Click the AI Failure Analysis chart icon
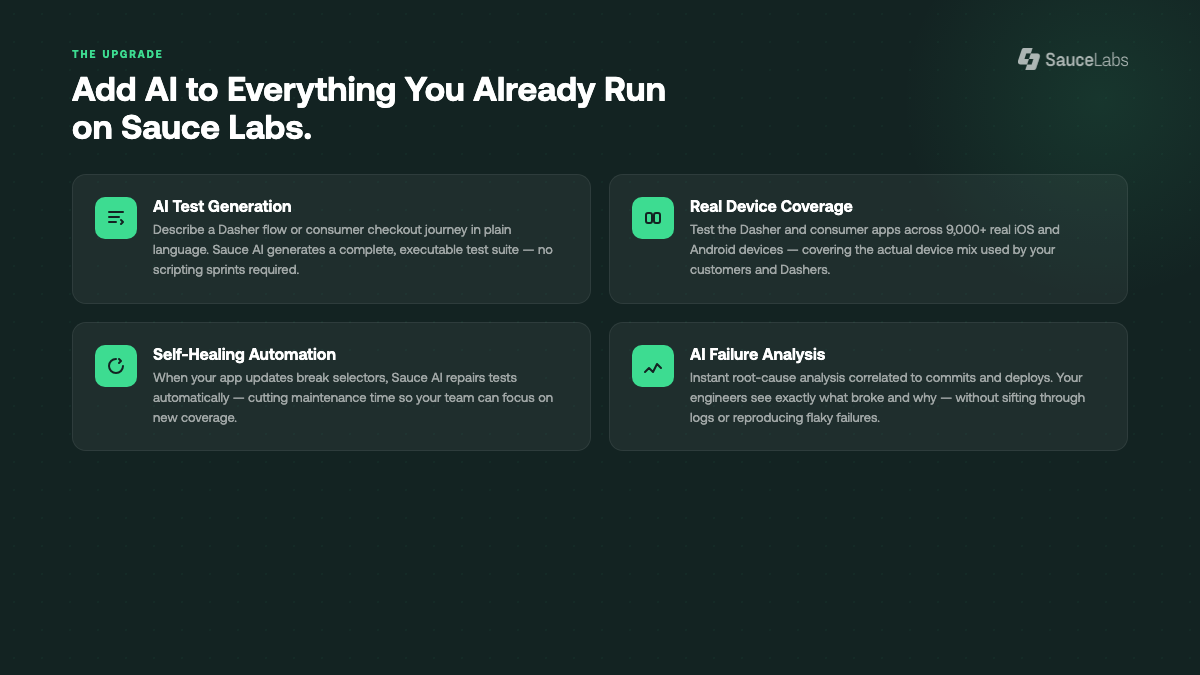1200x675 pixels. click(653, 366)
